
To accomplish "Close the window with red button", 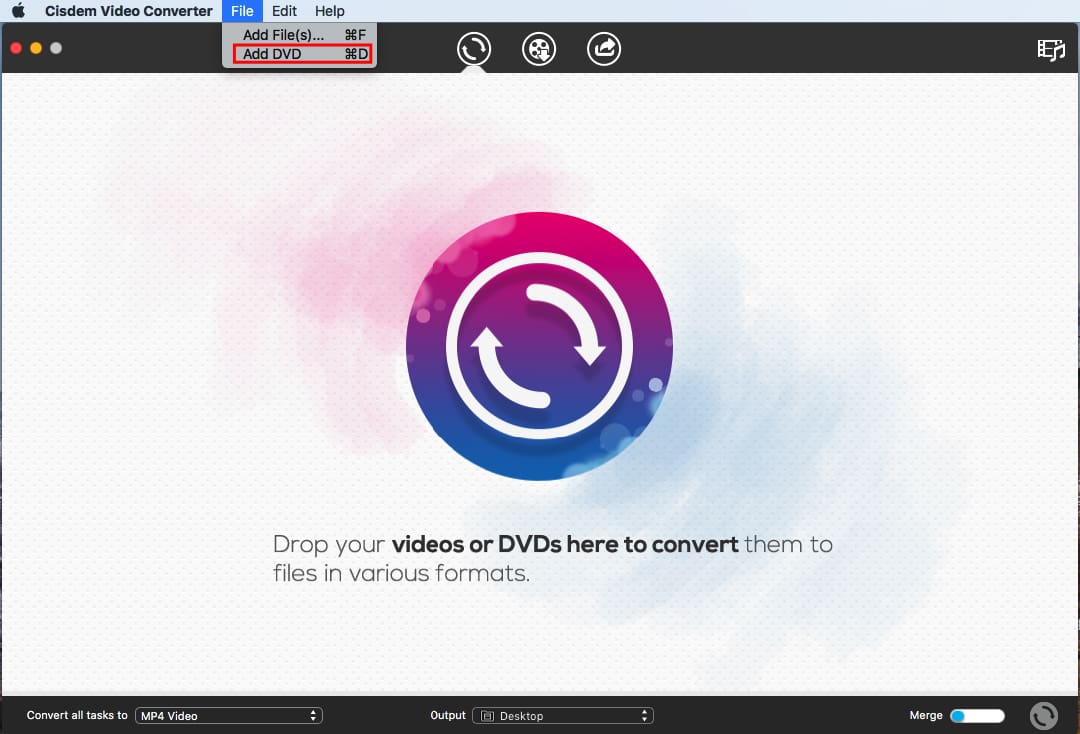I will (x=17, y=48).
